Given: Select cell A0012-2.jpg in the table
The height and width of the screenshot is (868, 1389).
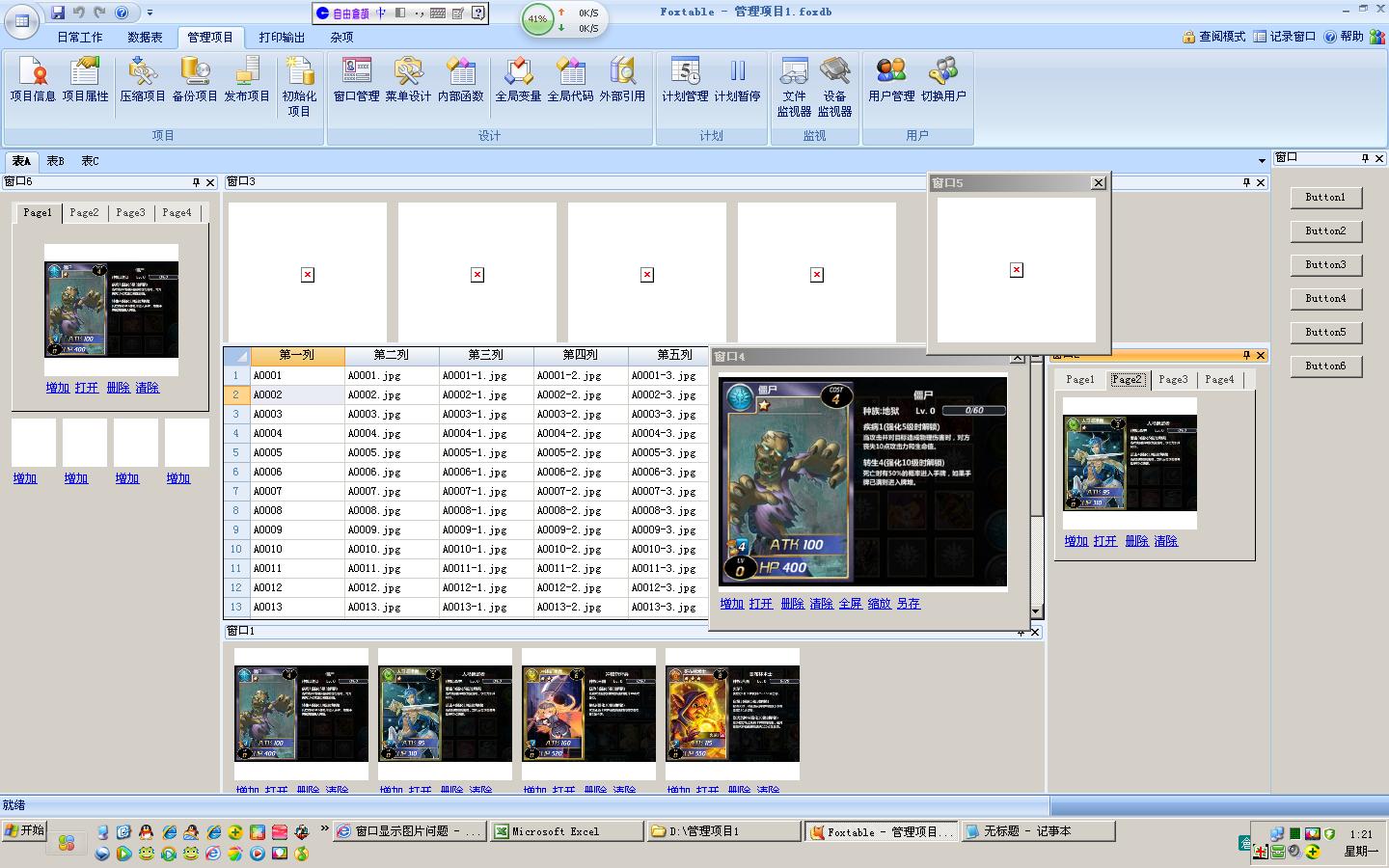Looking at the screenshot, I should click(x=581, y=588).
